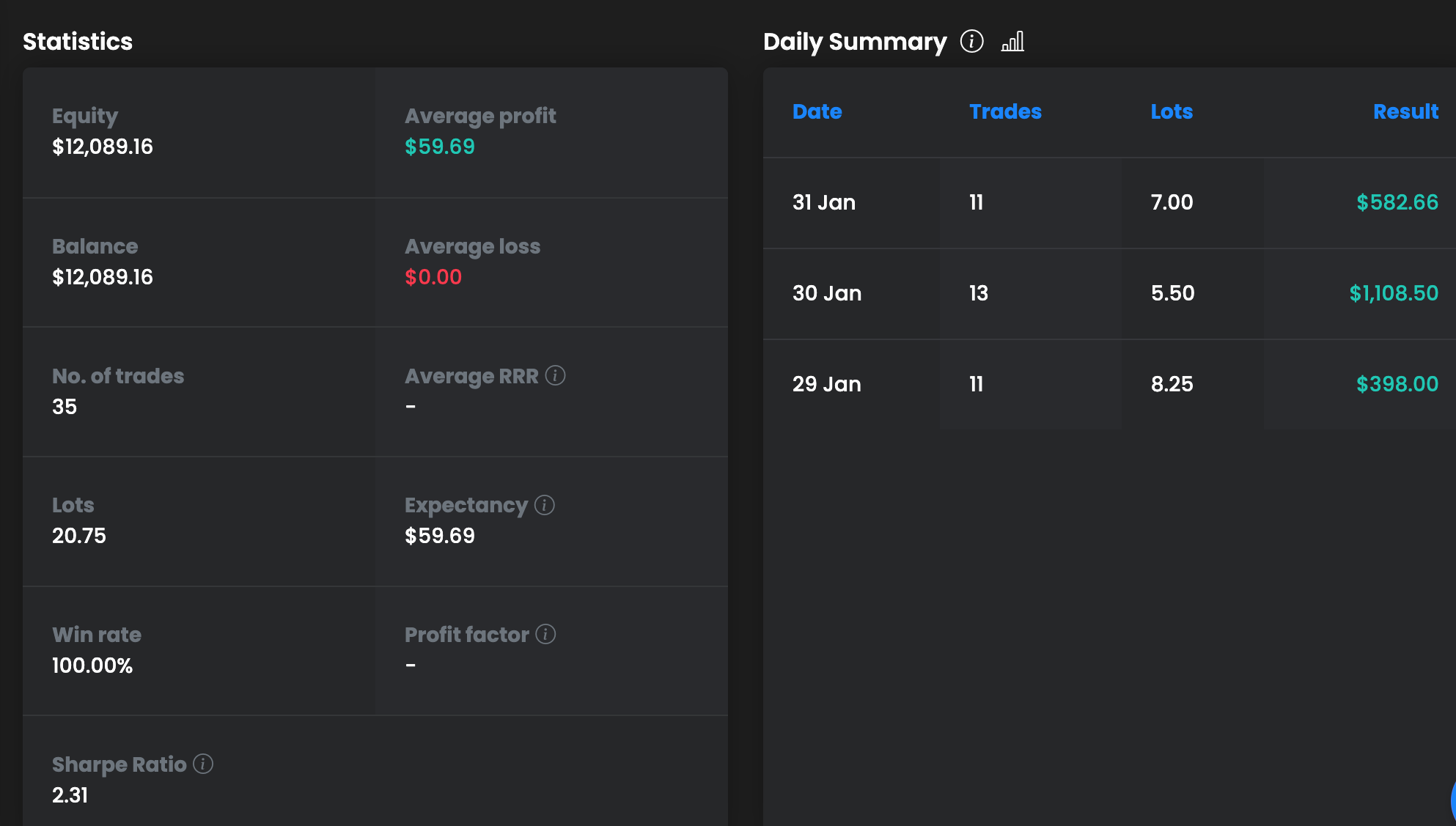The image size is (1456, 826).
Task: Click the Equity value $12,089.16
Action: click(103, 147)
